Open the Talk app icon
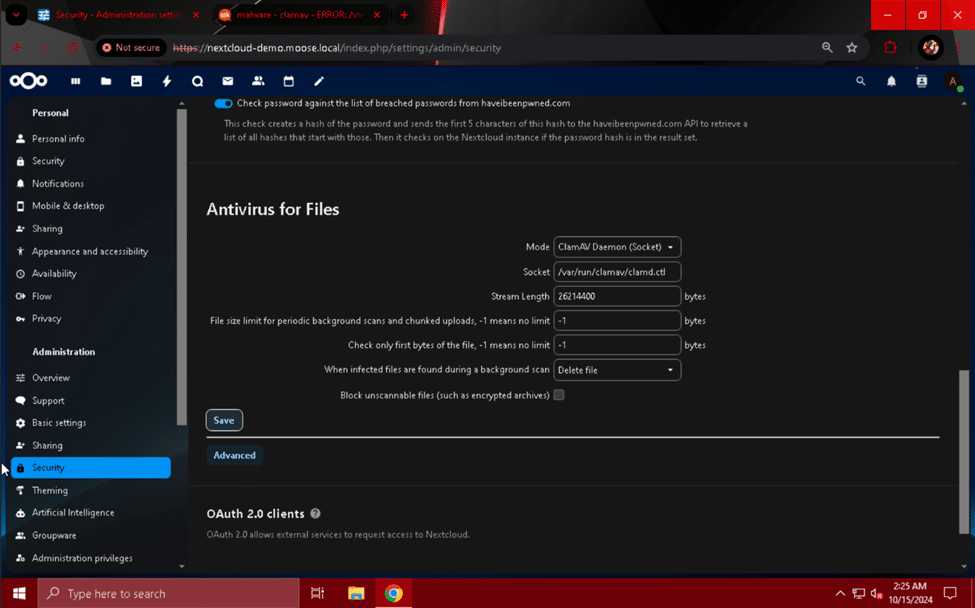The height and width of the screenshot is (608, 975). pos(197,81)
